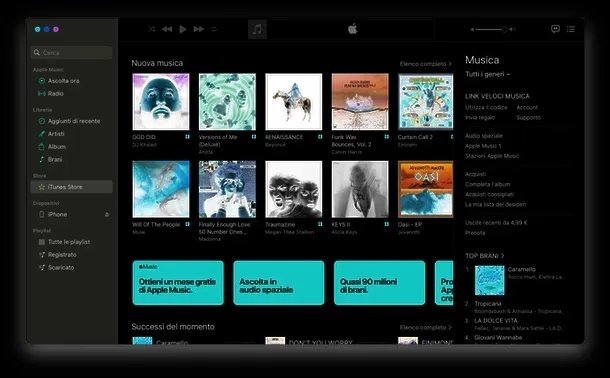The width and height of the screenshot is (610, 378).
Task: Toggle the shuffle playback icon
Action: click(x=152, y=29)
